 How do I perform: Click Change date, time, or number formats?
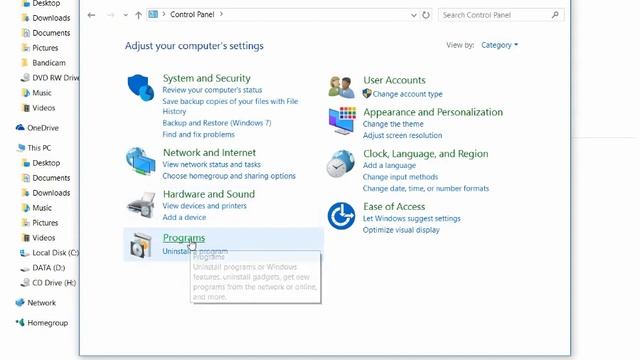(426, 189)
